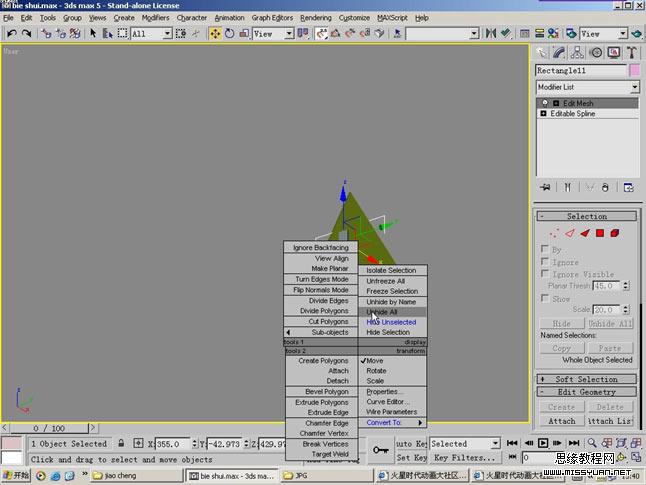Screen dimensions: 646x485
Task: Click the Align tool icon
Action: tap(506, 33)
